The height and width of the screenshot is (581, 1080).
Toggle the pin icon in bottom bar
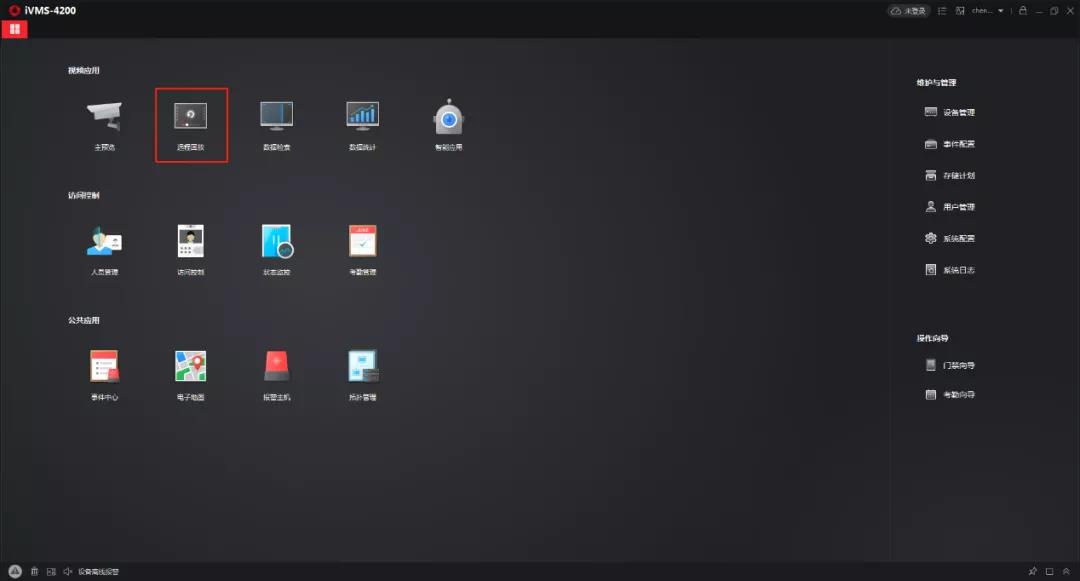1032,572
